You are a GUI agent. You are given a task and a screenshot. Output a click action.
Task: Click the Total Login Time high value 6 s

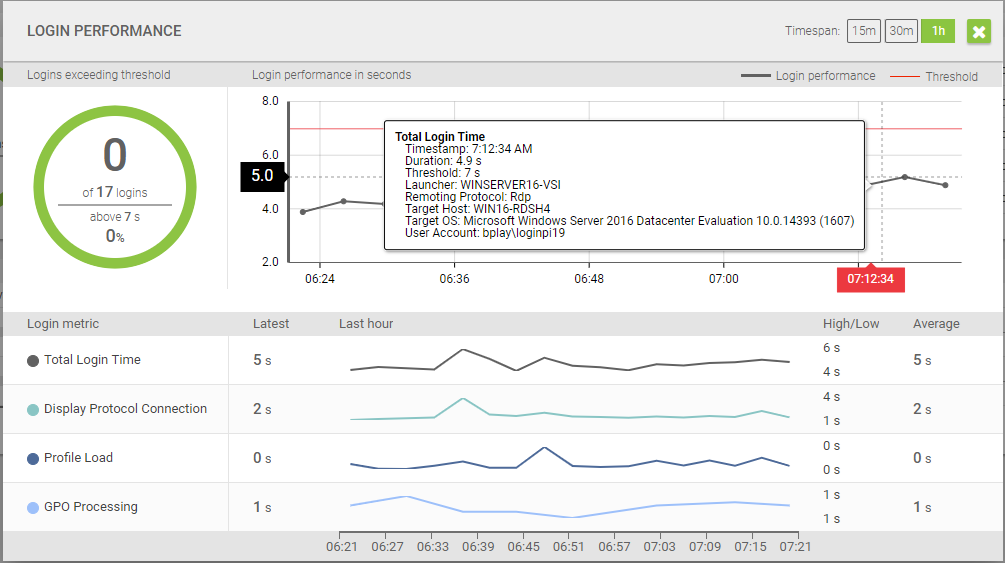tap(831, 348)
